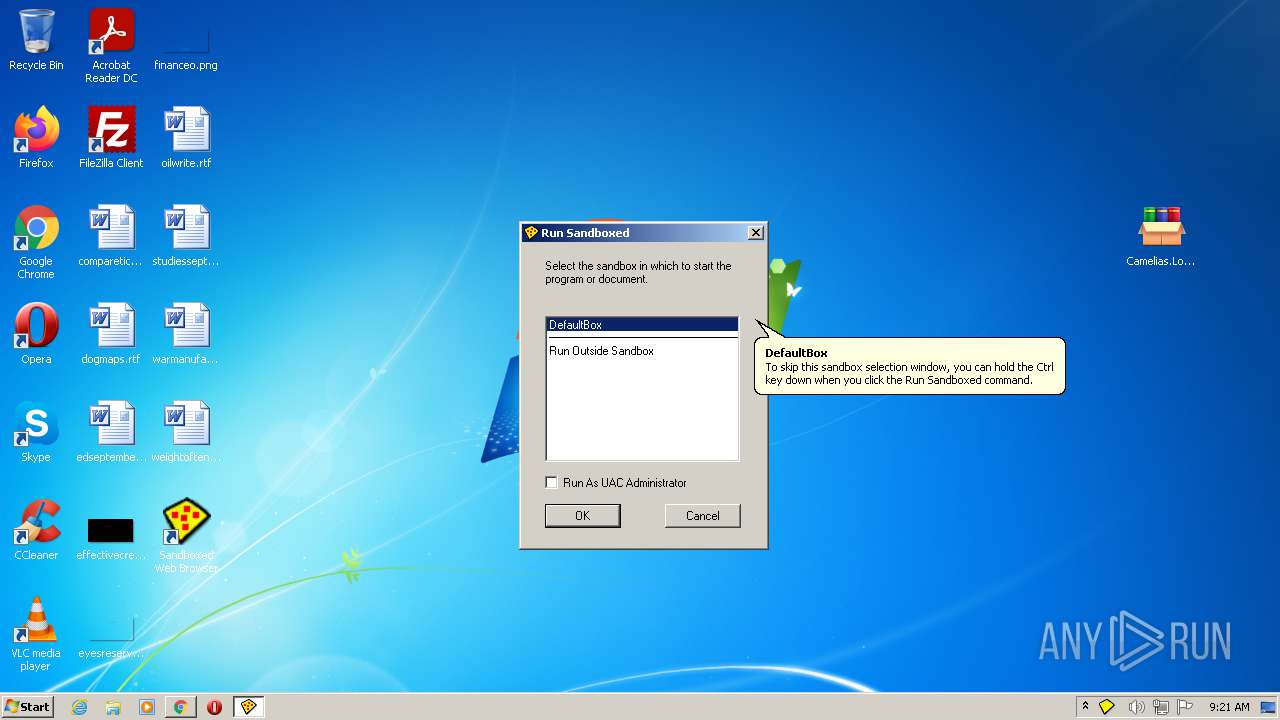Launch Skype desktop shortcut

(x=36, y=431)
